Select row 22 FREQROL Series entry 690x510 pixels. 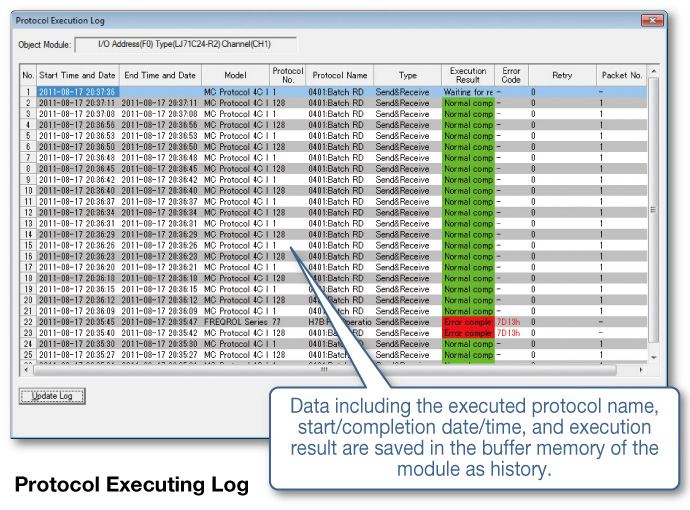[333, 322]
